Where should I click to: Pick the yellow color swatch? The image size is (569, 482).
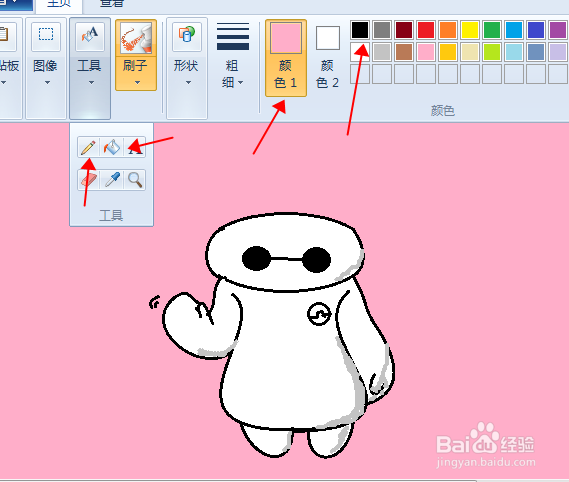tap(470, 30)
